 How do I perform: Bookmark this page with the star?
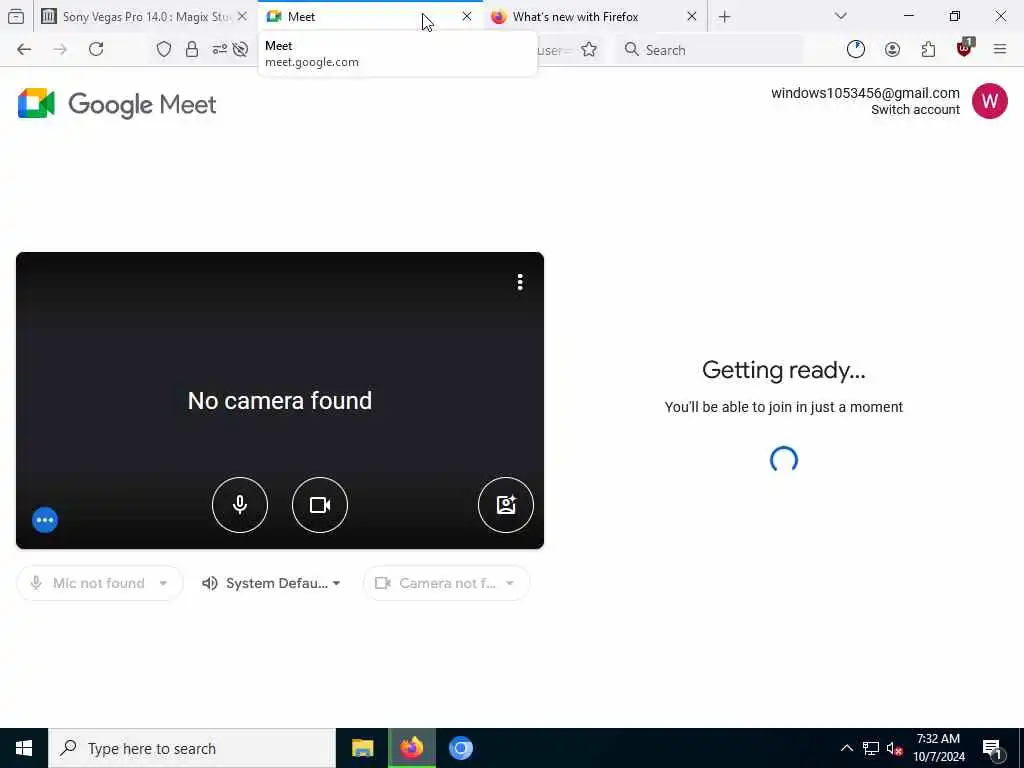(x=589, y=50)
